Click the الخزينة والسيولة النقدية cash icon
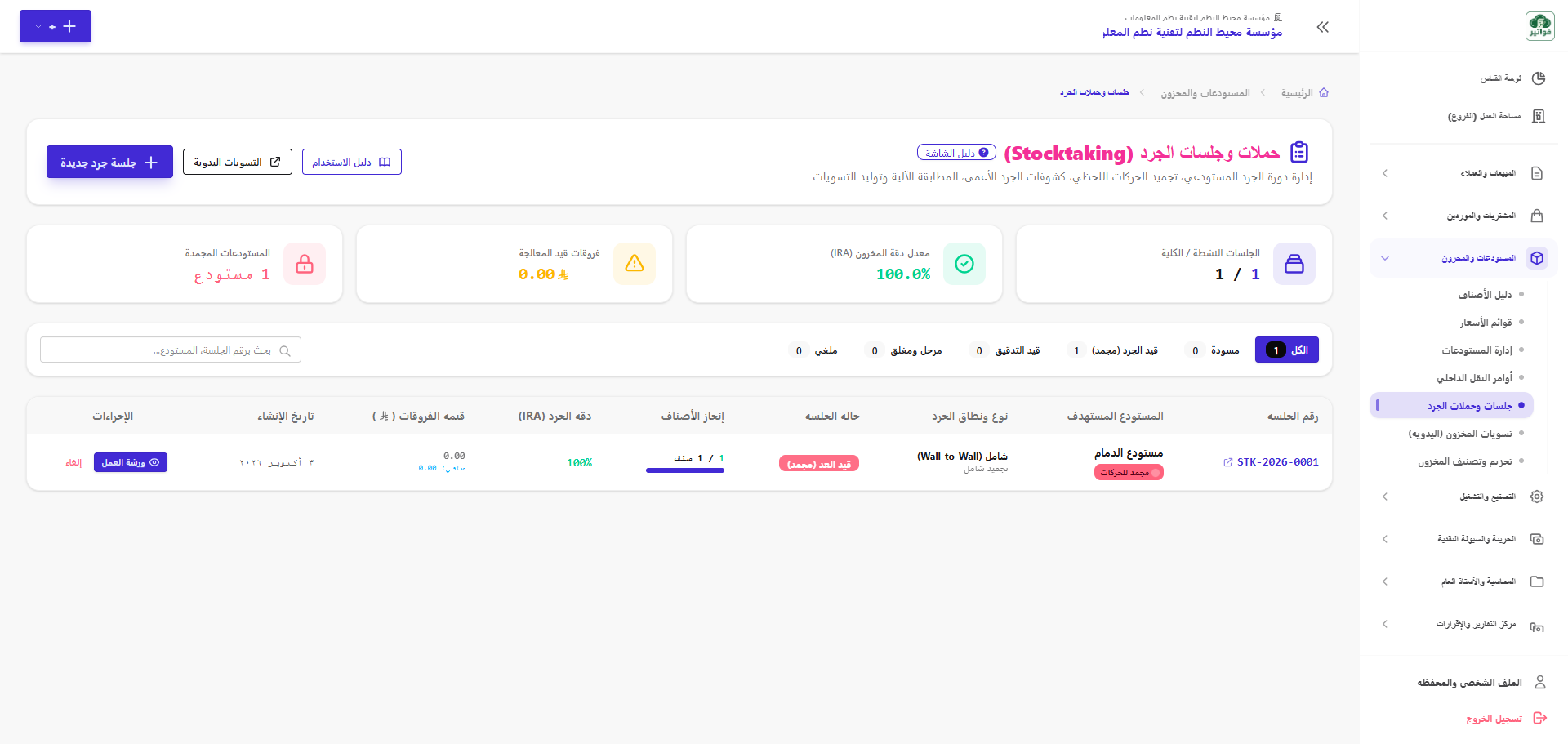This screenshot has width=1568, height=744. 1537,539
